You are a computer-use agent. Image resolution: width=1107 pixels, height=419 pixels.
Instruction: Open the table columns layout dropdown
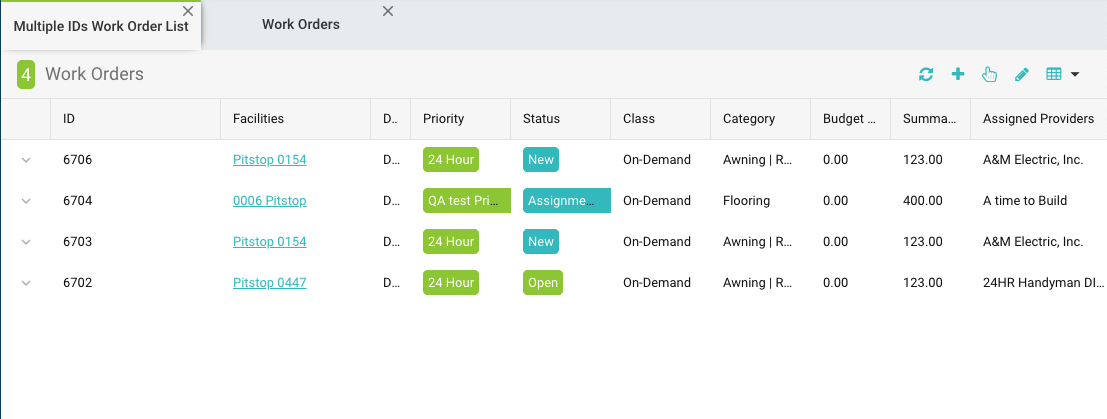click(x=1062, y=74)
